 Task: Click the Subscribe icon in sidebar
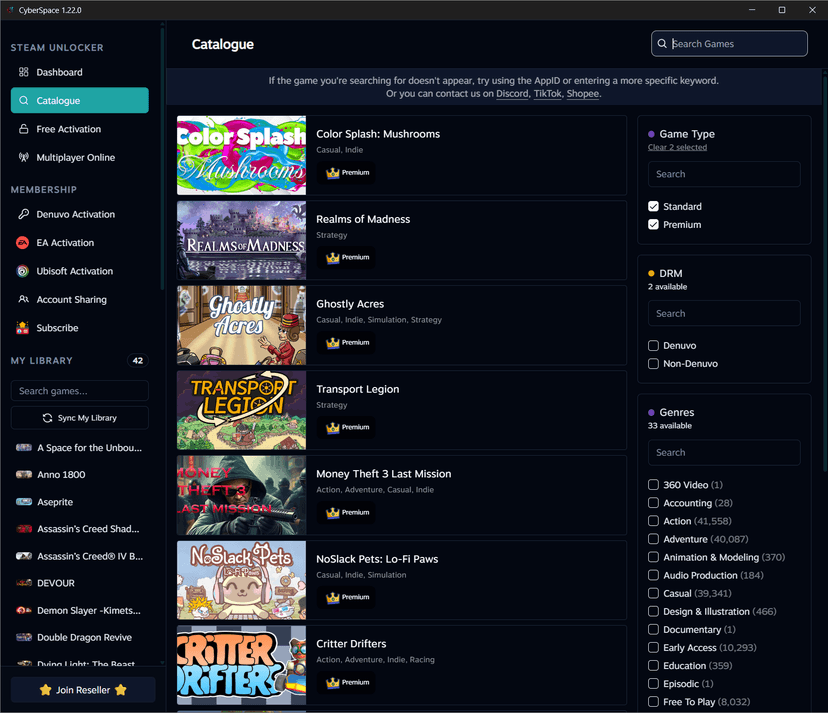click(24, 328)
